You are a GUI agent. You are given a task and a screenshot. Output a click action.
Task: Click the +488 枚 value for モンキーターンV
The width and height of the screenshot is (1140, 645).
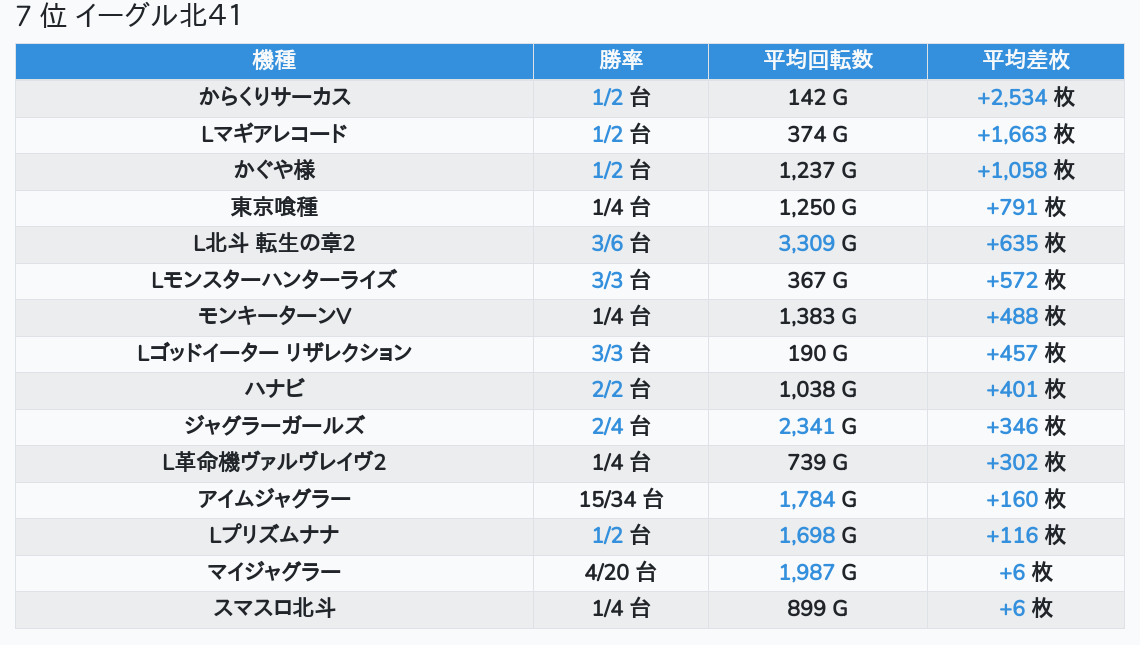point(1025,316)
